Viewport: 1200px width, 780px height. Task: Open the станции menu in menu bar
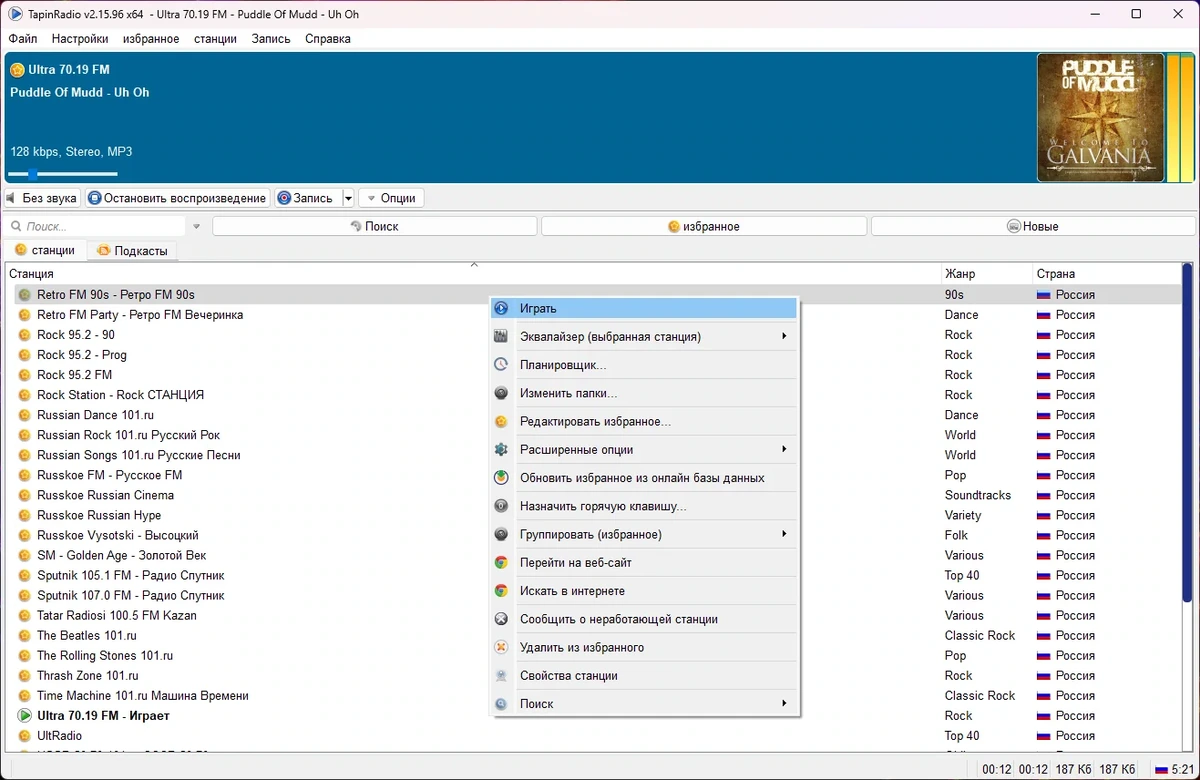coord(215,39)
